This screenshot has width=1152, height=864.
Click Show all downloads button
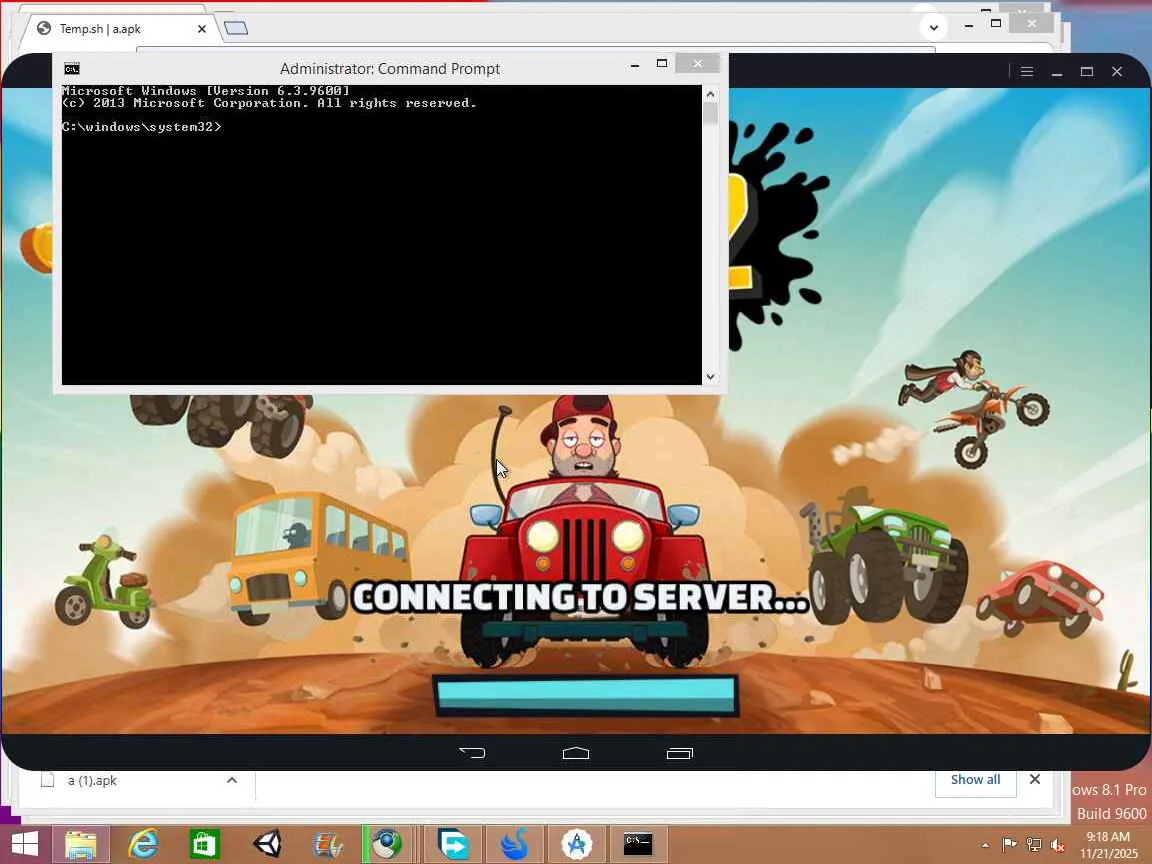pyautogui.click(x=975, y=780)
